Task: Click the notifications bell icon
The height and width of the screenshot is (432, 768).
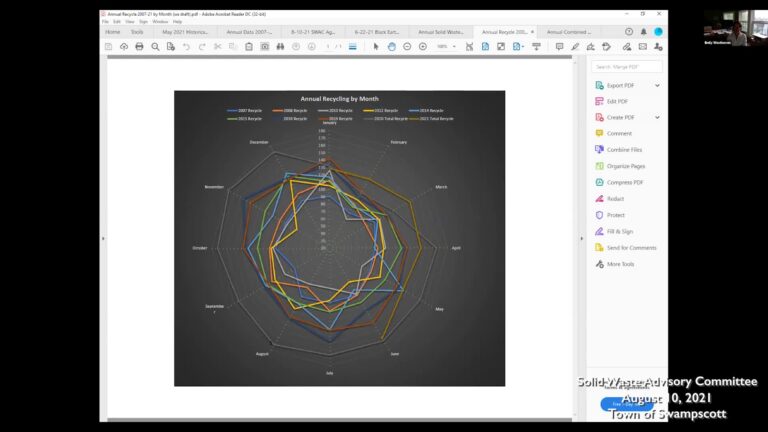Action: click(x=644, y=32)
